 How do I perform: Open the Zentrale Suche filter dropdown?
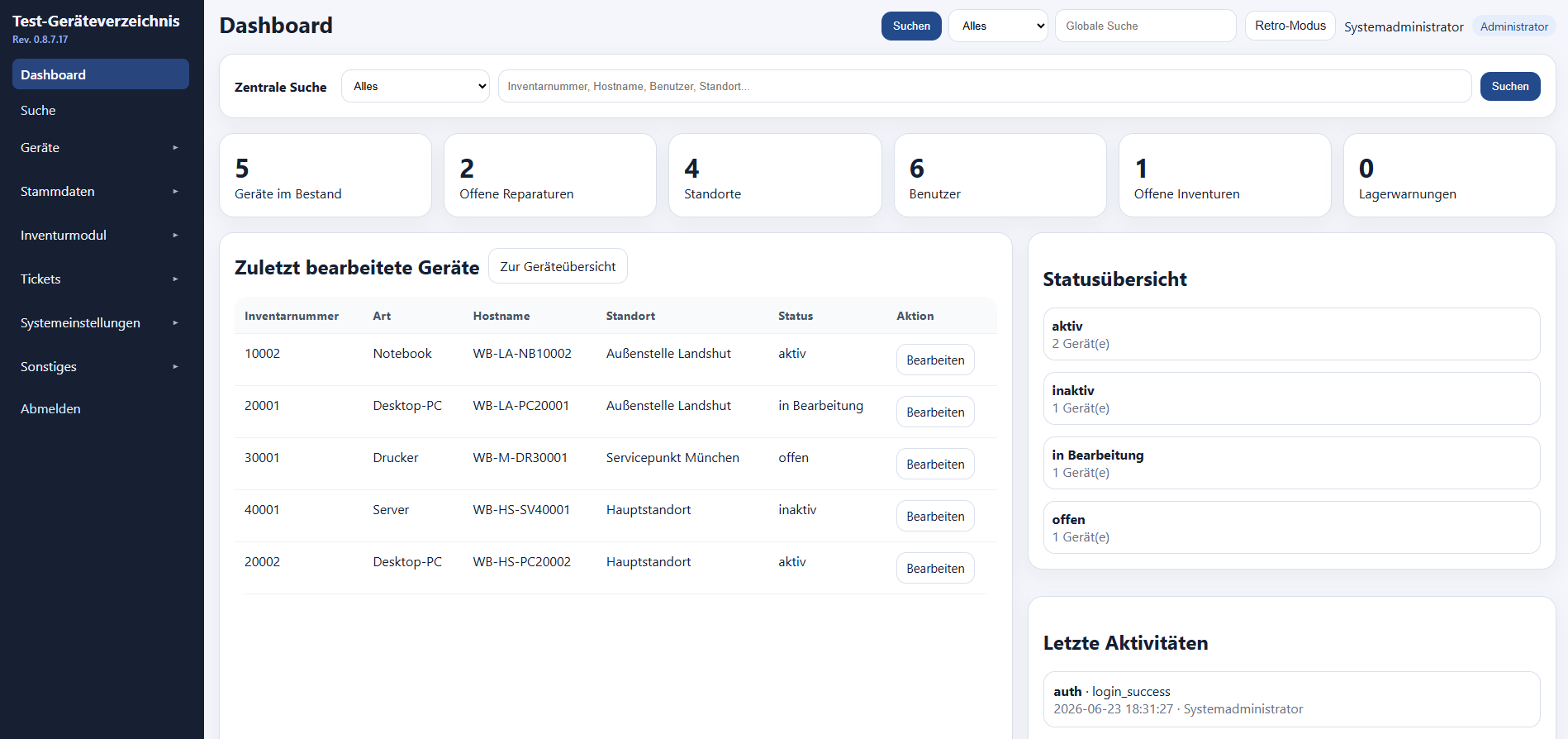click(x=416, y=86)
